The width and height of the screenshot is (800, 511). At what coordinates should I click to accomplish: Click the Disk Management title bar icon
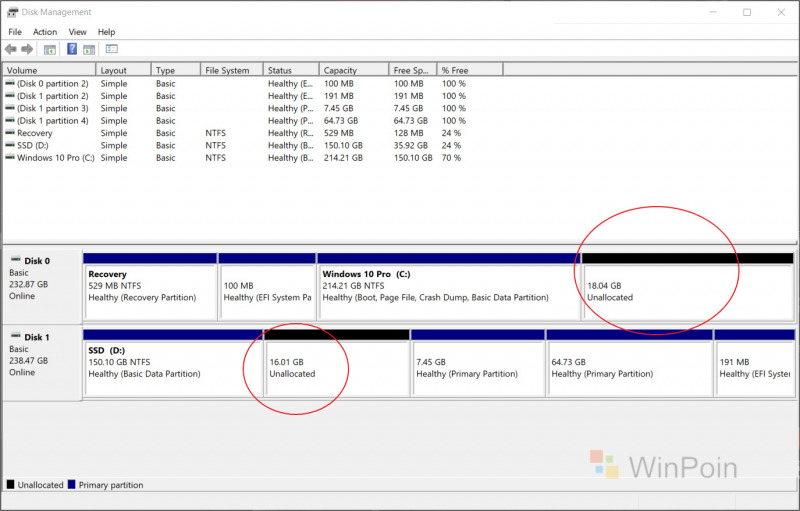tap(12, 12)
